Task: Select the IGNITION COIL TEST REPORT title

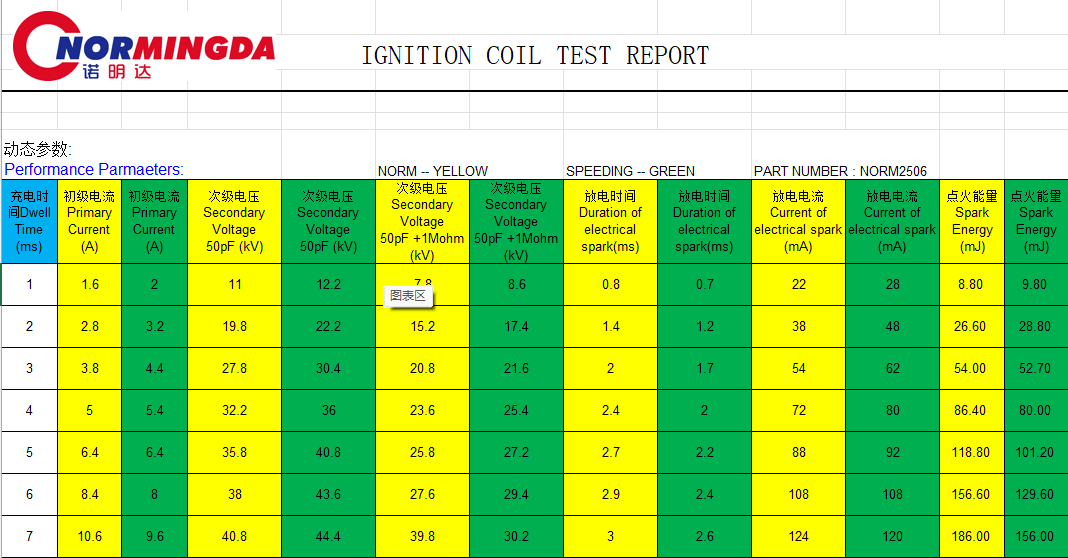Action: tap(535, 56)
